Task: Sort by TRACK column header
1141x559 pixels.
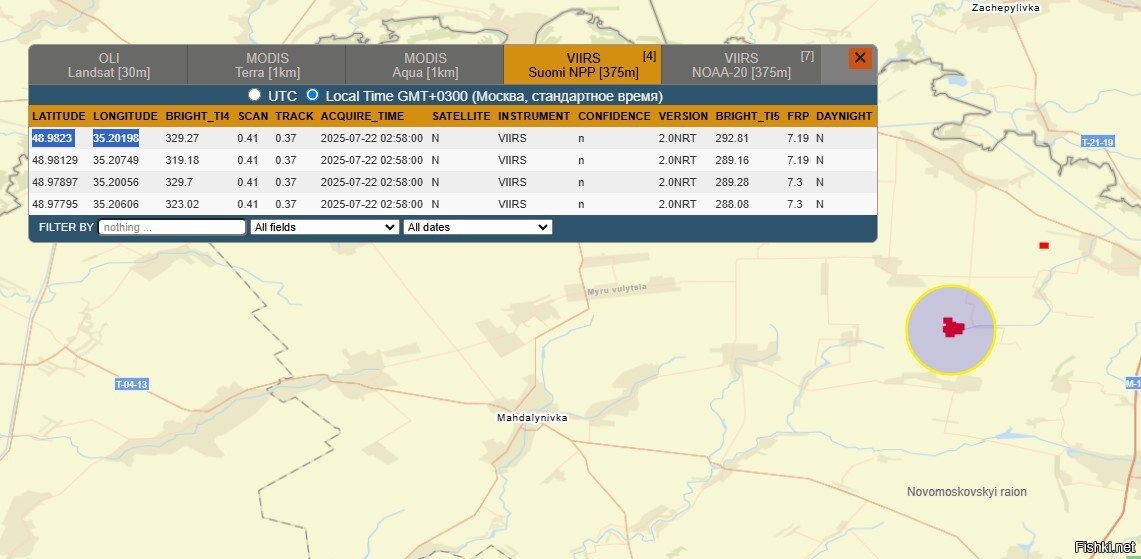Action: coord(294,116)
